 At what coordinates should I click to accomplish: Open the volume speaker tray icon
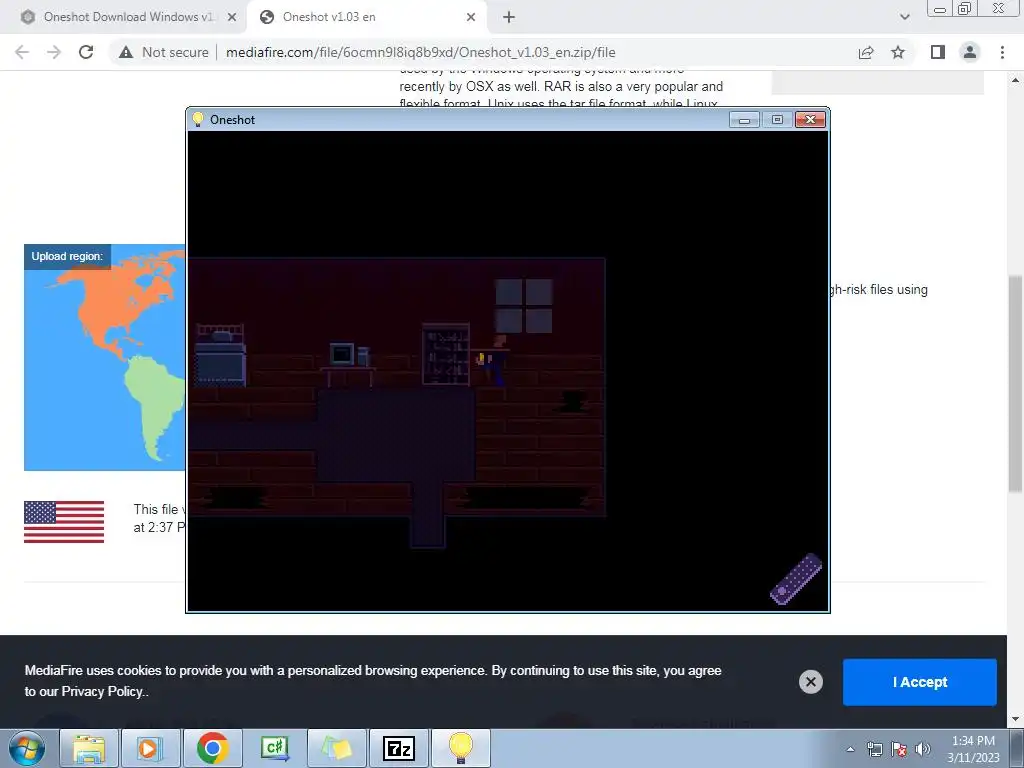tap(923, 749)
